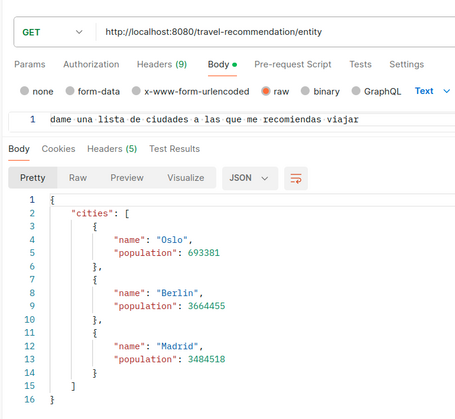Open the JSON response format dropdown
The height and width of the screenshot is (419, 455).
tap(250, 178)
